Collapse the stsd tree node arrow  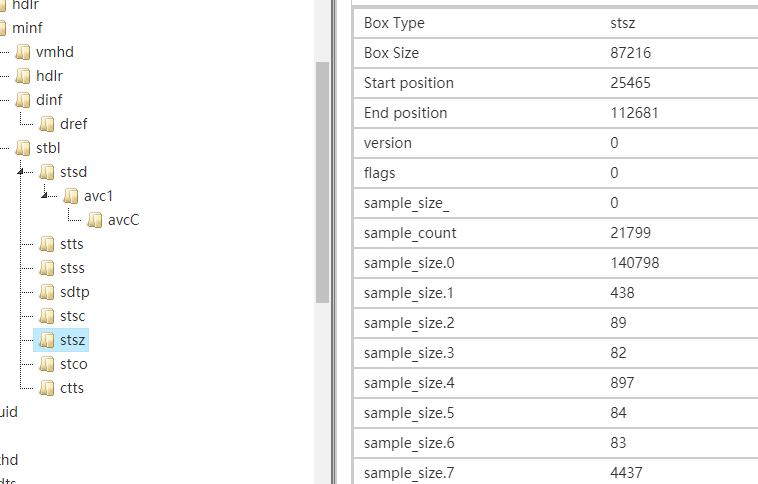pos(20,172)
